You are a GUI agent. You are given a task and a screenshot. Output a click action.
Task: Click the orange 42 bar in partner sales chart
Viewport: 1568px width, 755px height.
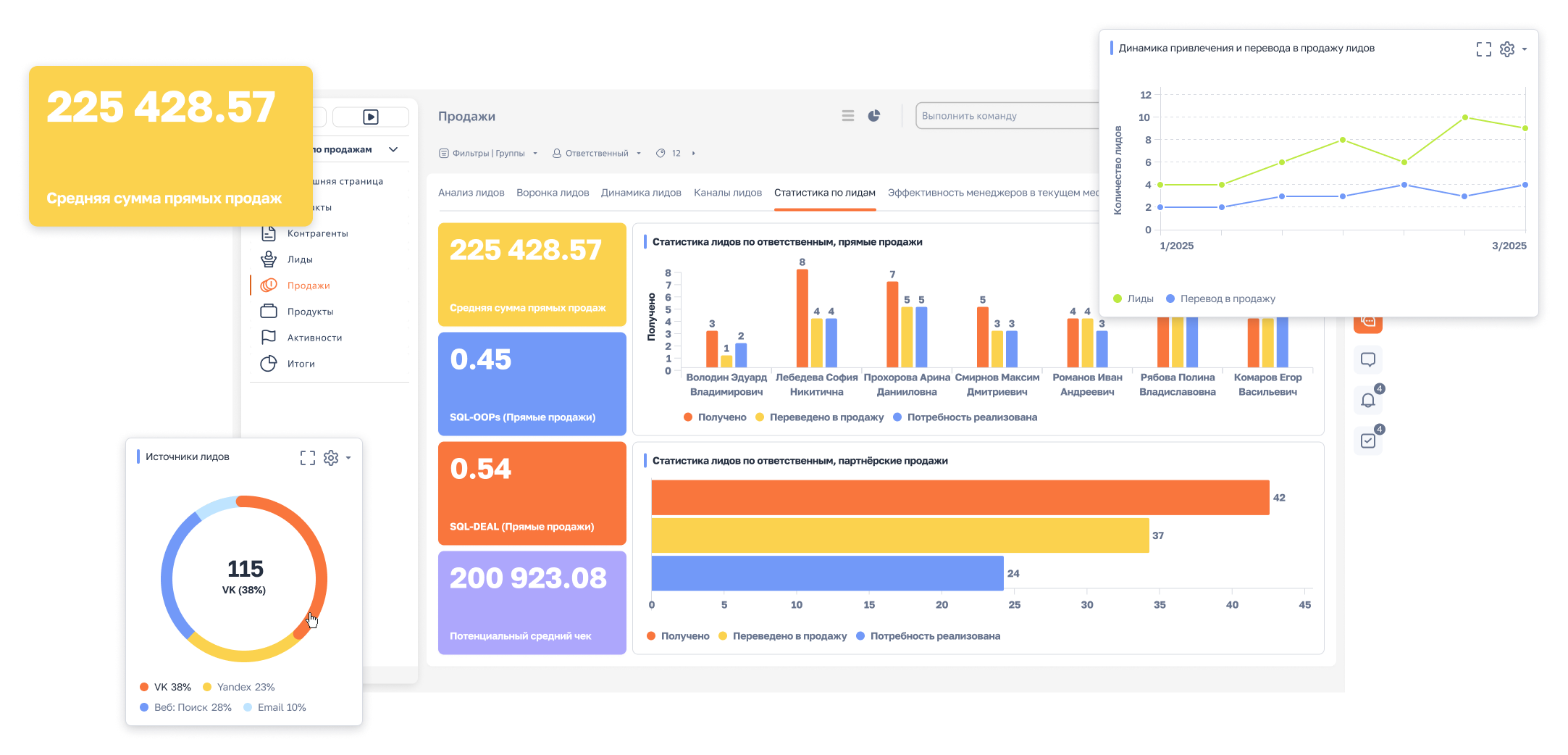(x=960, y=498)
